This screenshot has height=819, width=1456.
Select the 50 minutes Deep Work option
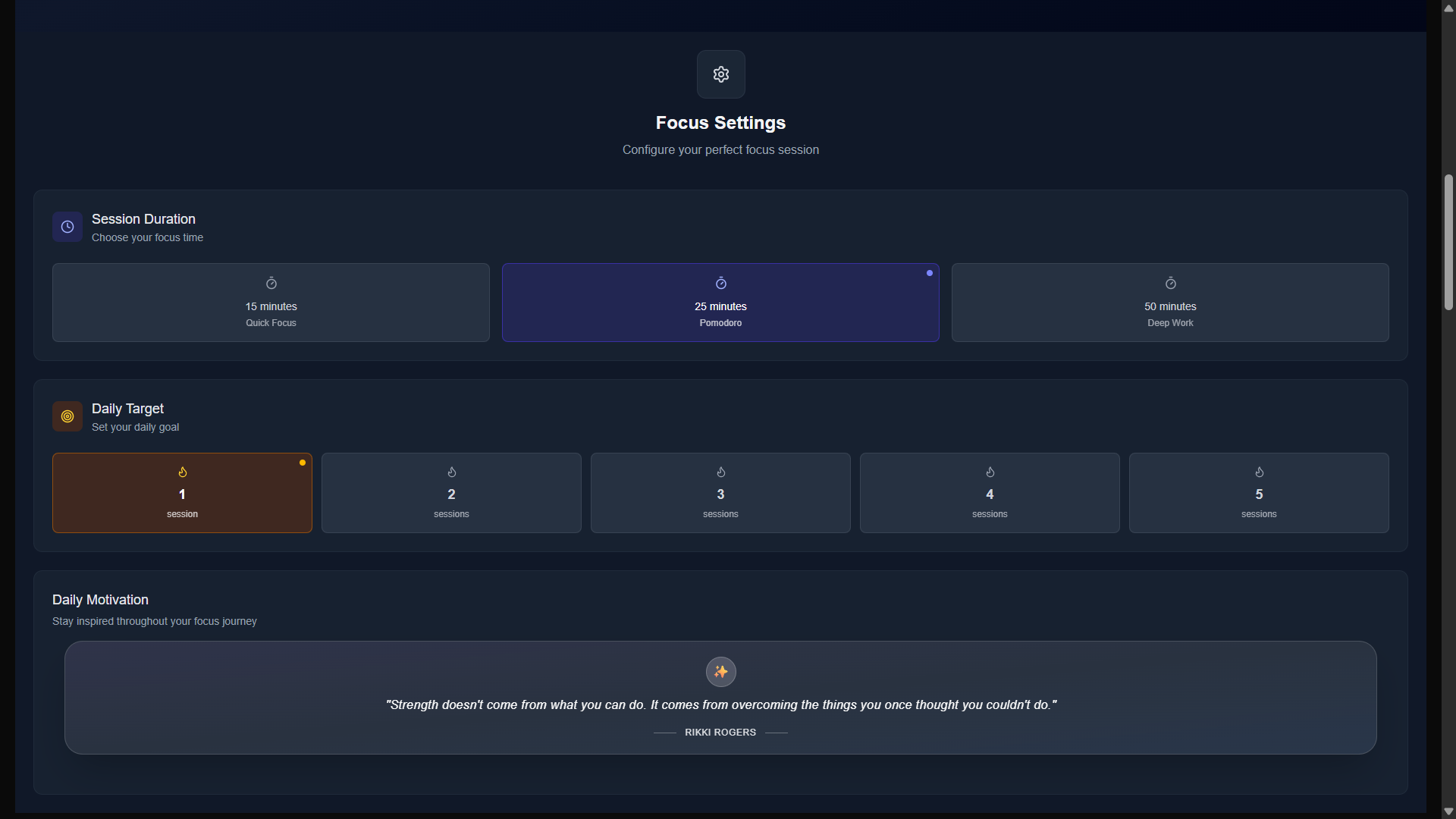coord(1170,303)
